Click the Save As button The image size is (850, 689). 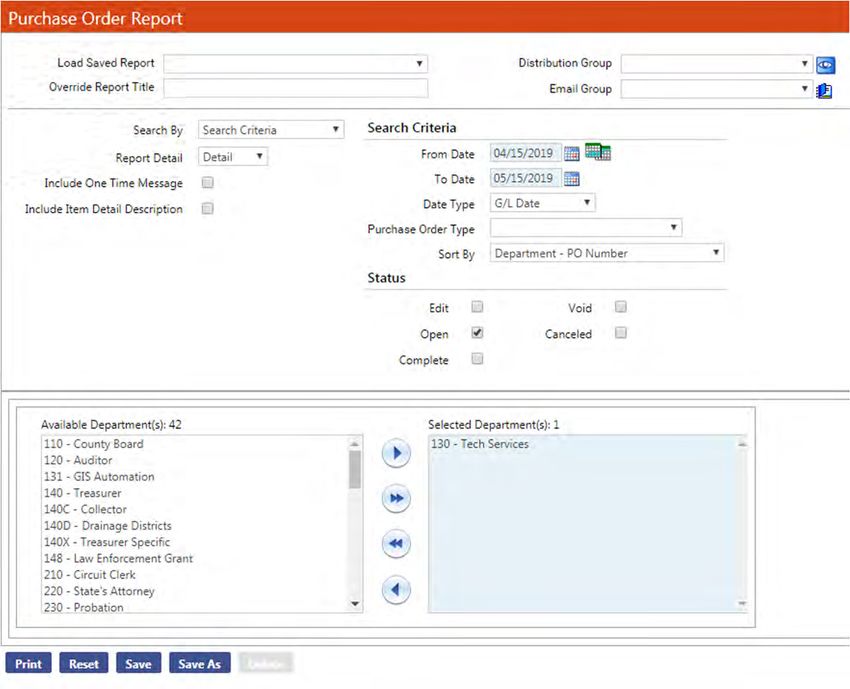tap(199, 664)
